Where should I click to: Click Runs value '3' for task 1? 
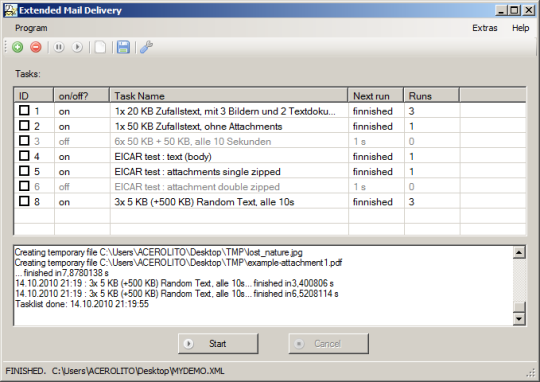(412, 111)
